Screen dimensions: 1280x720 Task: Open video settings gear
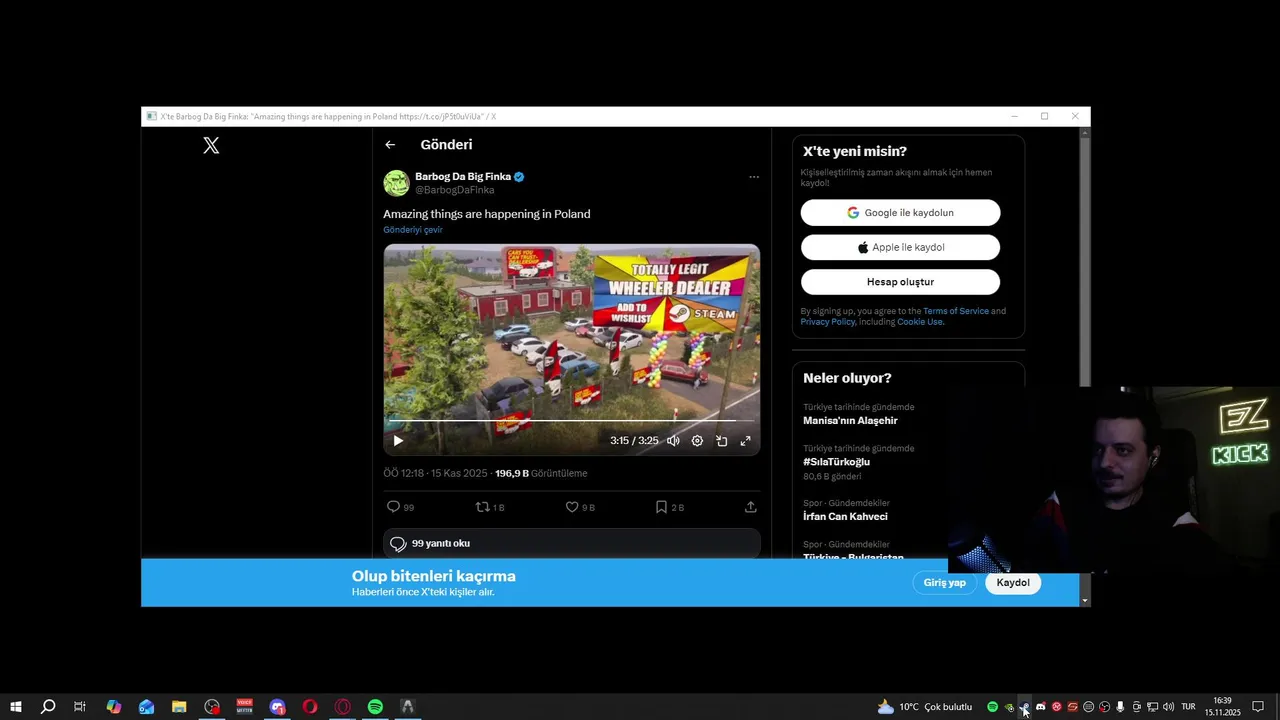click(x=697, y=441)
